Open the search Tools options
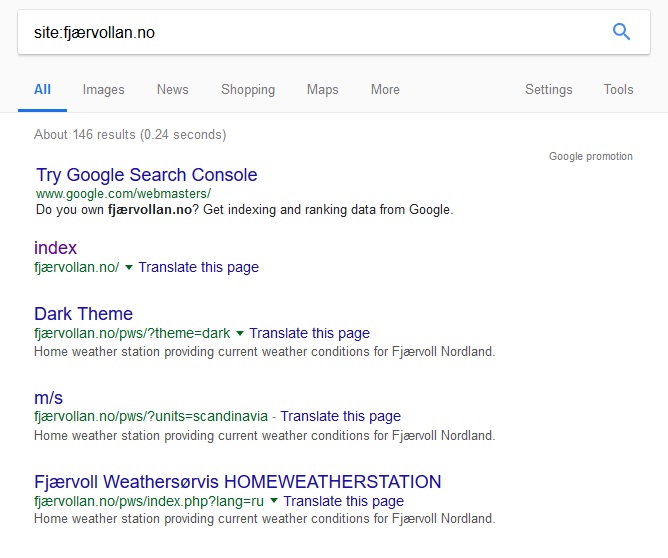Screen dimensions: 668x558 pos(618,89)
